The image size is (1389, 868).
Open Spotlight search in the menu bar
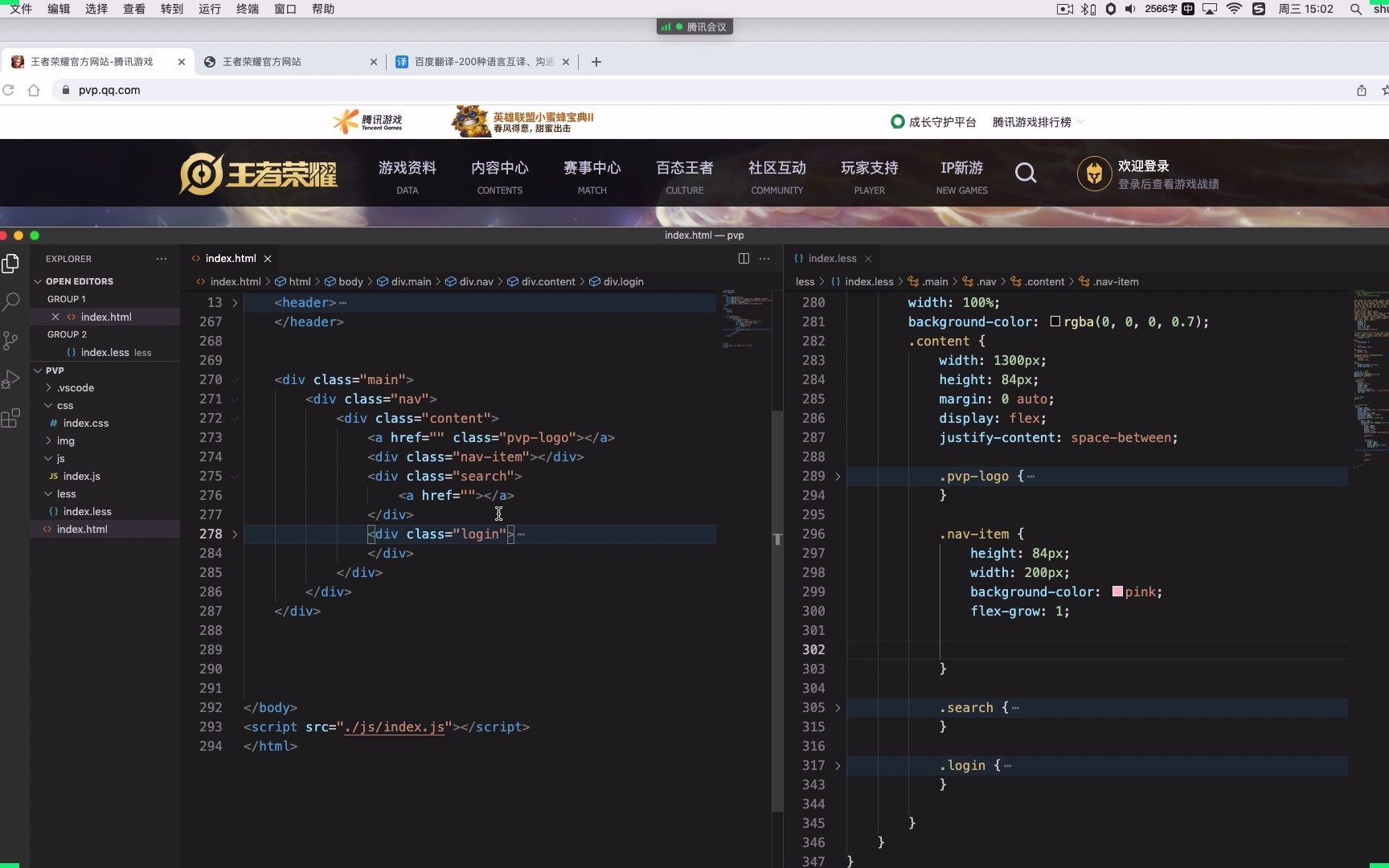click(x=1356, y=9)
